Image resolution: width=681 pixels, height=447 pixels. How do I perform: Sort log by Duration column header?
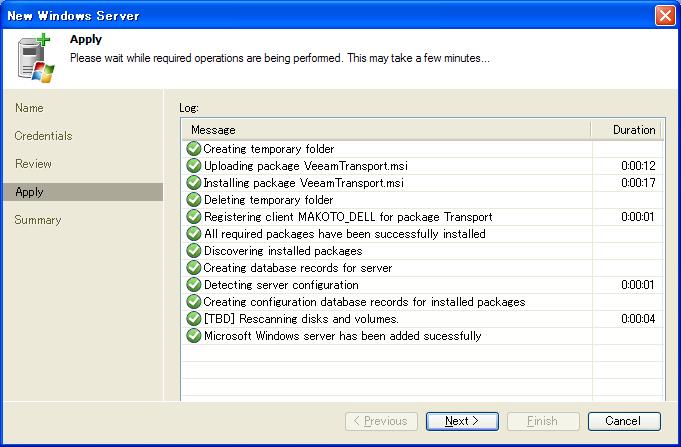pyautogui.click(x=627, y=130)
